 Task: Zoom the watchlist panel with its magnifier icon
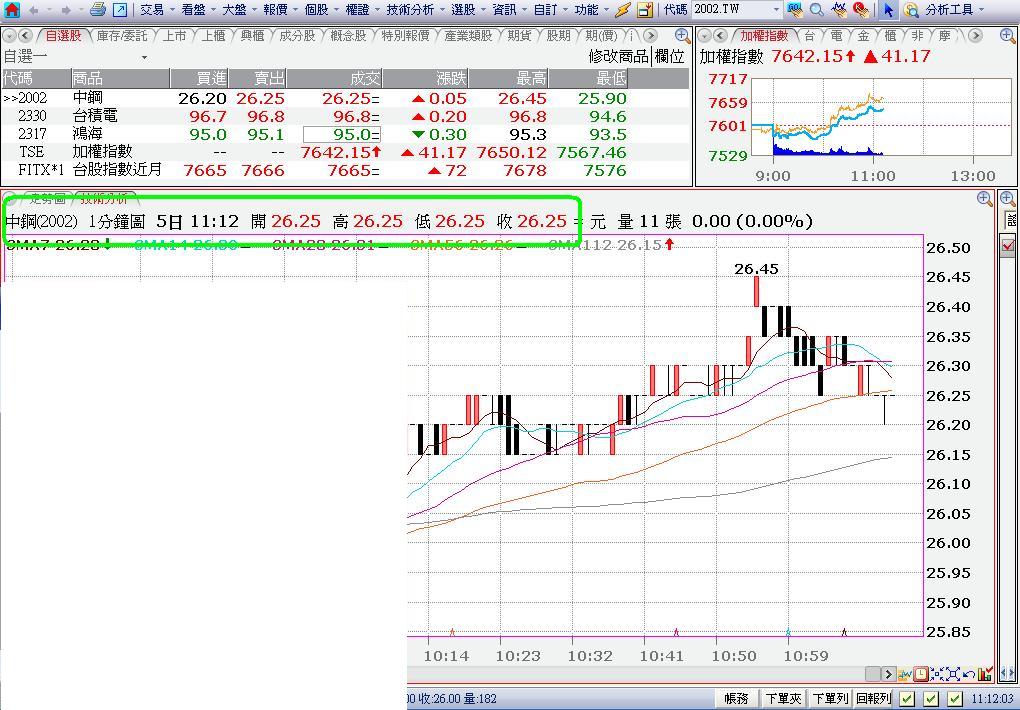tap(682, 36)
